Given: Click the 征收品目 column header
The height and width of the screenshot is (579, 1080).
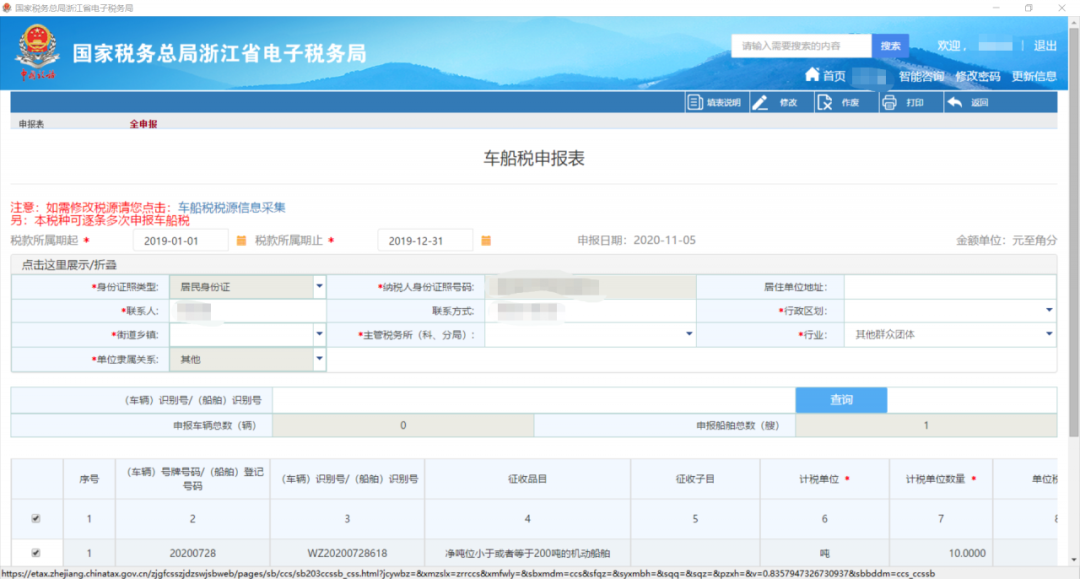Looking at the screenshot, I should click(528, 479).
